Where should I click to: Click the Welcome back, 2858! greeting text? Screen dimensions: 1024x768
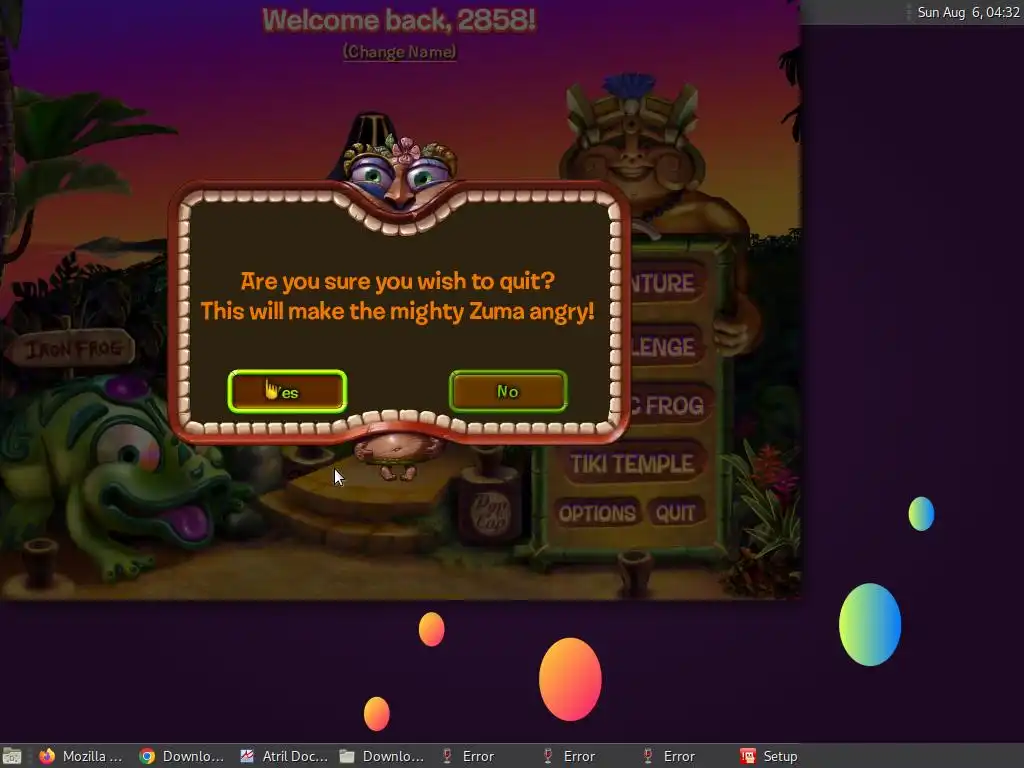400,20
